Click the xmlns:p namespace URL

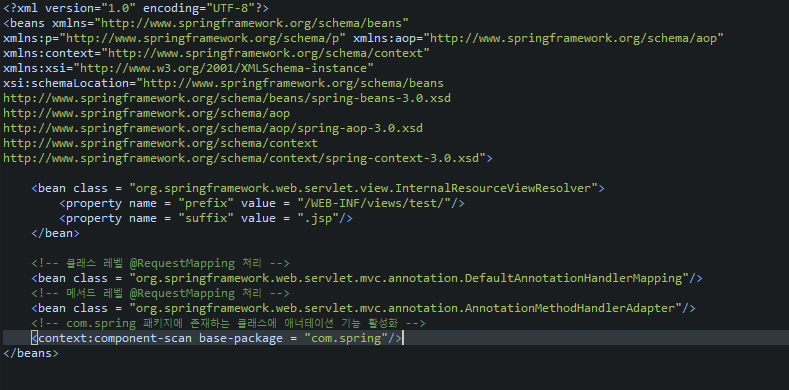pyautogui.click(x=202, y=38)
